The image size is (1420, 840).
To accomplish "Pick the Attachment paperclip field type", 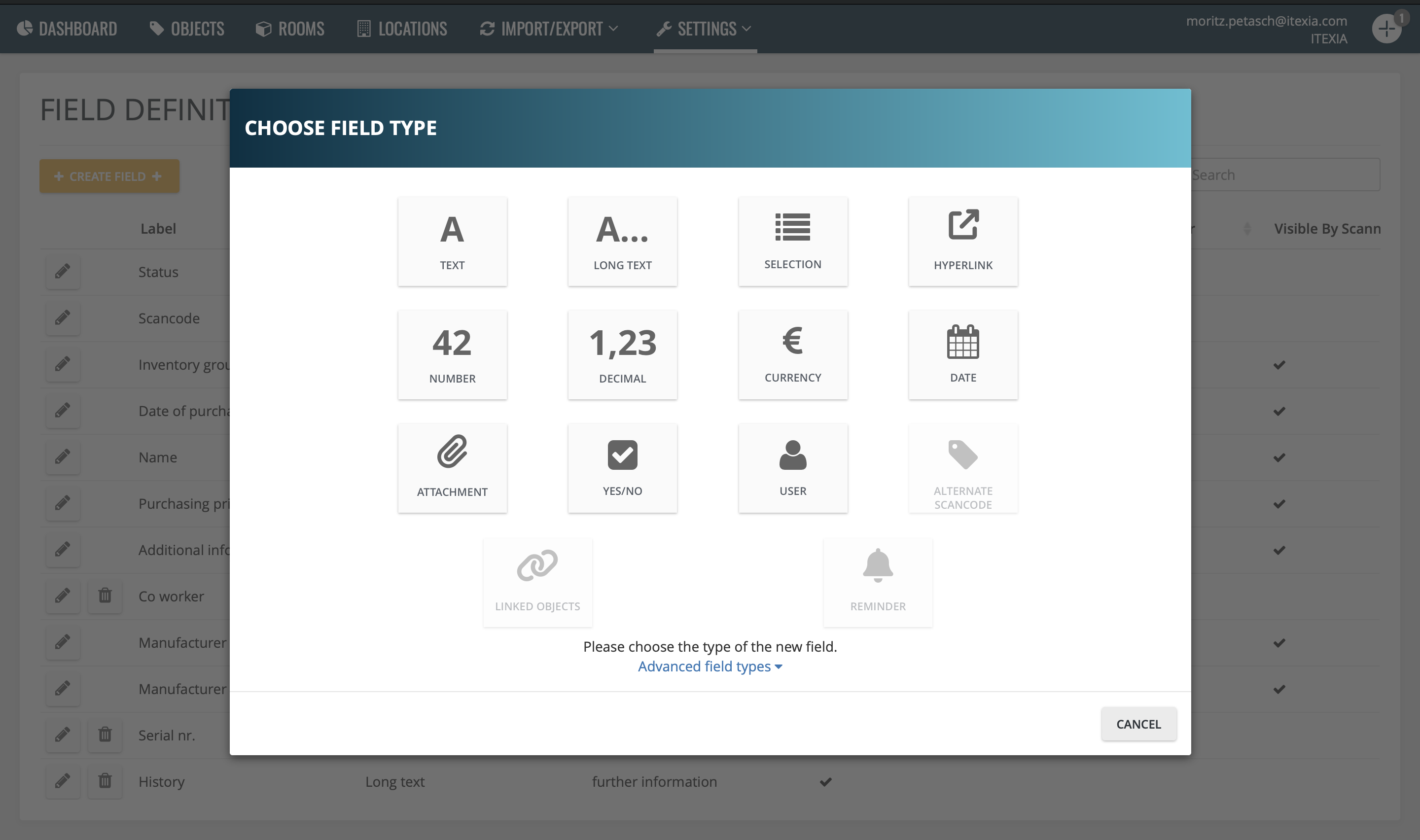I will coord(452,468).
